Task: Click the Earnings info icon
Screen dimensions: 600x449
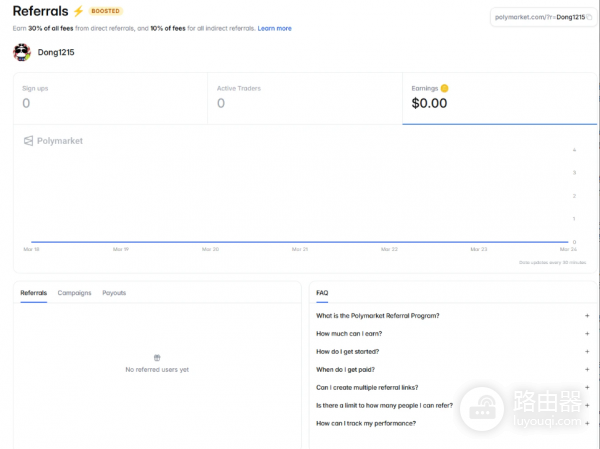Action: point(444,88)
